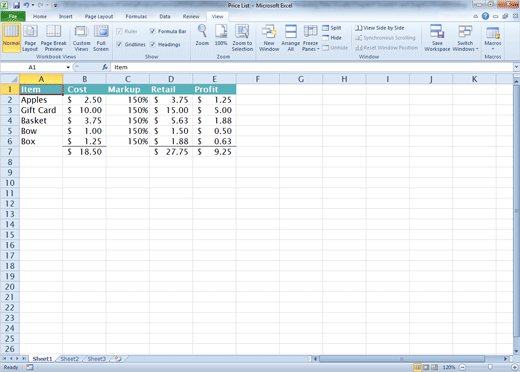Open the Zoom magnifier dialog
This screenshot has width=520, height=372.
pos(202,35)
